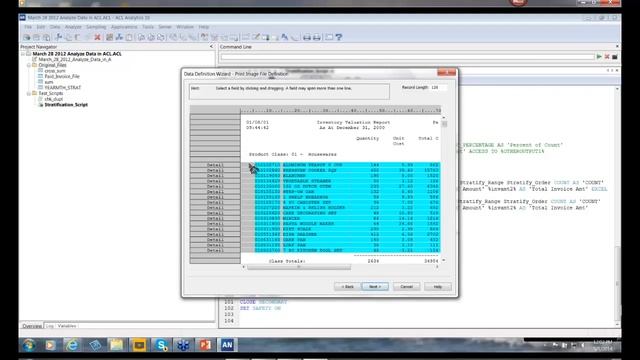Click the Next button in the wizard

[375, 287]
